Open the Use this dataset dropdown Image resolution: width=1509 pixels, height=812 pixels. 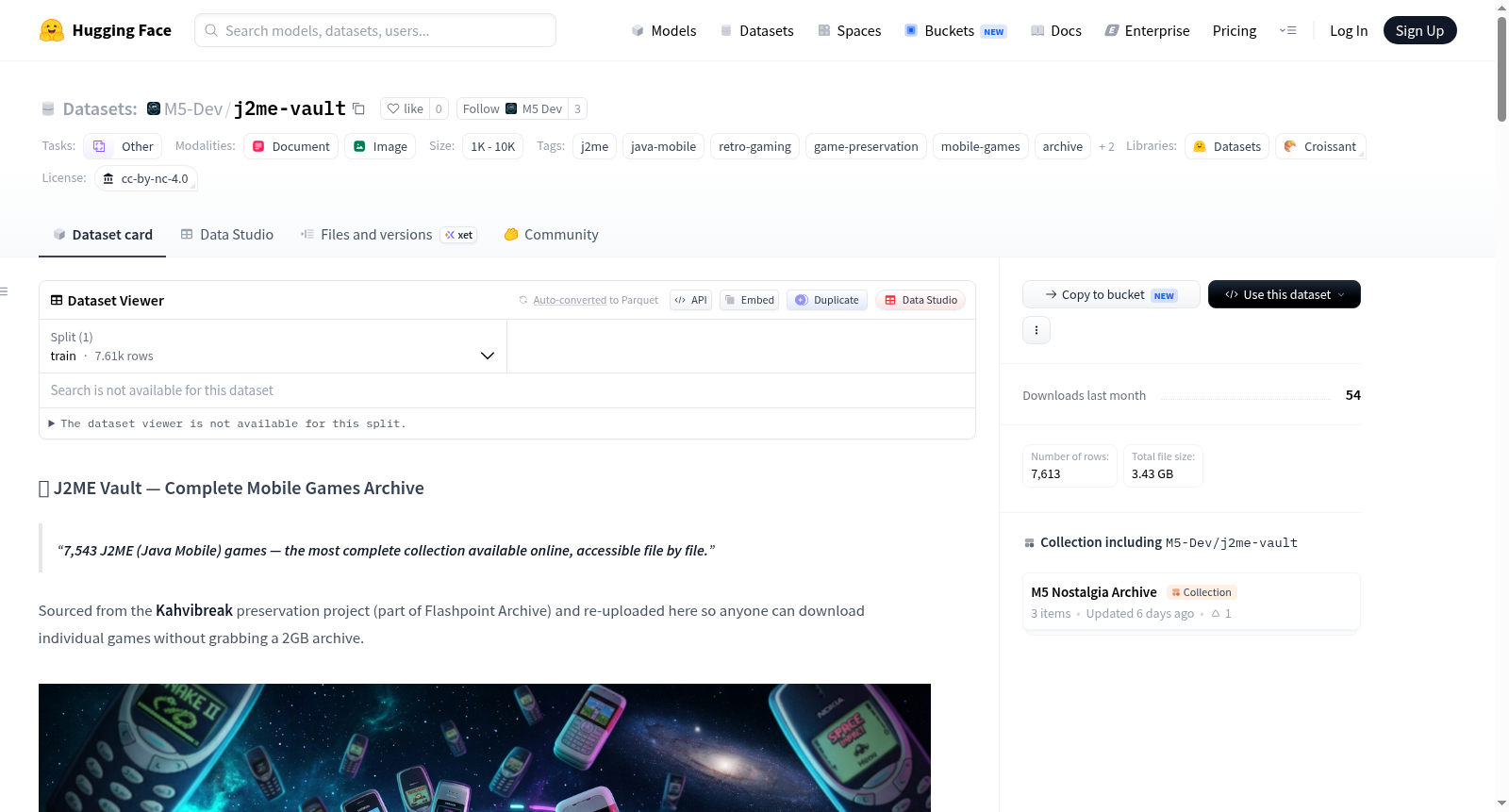(1285, 294)
